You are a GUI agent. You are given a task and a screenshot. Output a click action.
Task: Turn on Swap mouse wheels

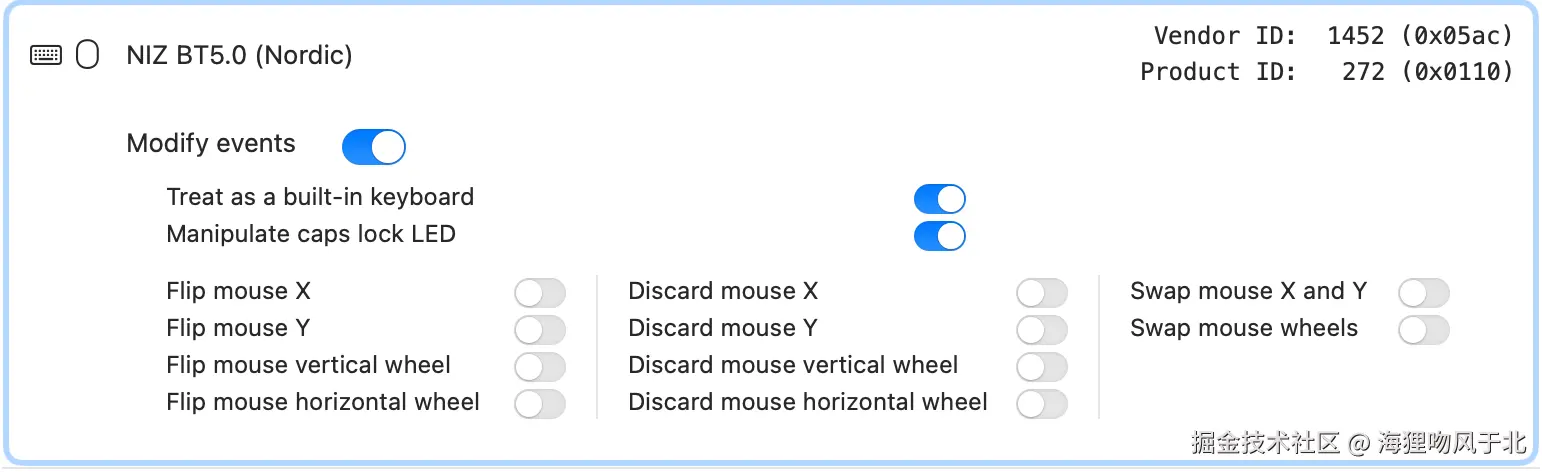[1423, 330]
